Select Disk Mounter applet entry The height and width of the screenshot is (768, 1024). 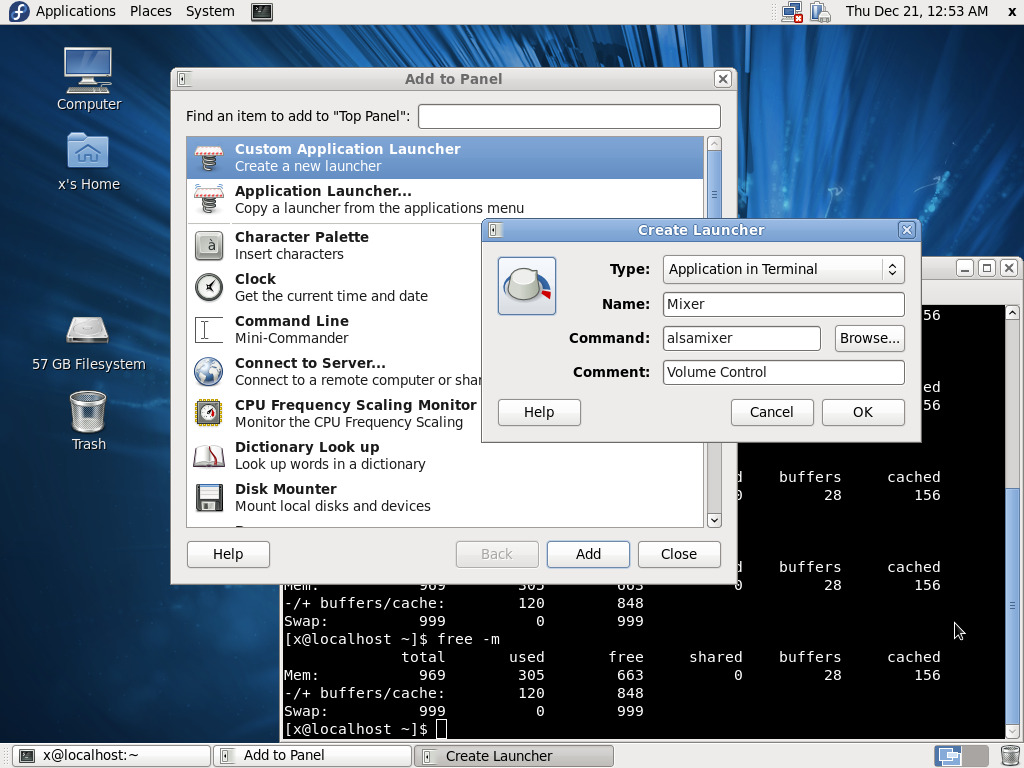click(330, 497)
